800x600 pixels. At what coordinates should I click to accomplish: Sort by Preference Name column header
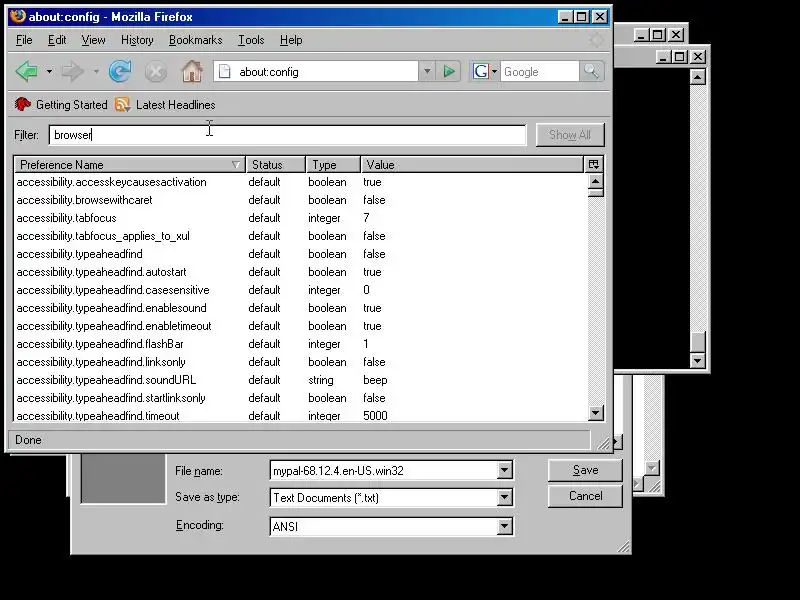[x=130, y=164]
